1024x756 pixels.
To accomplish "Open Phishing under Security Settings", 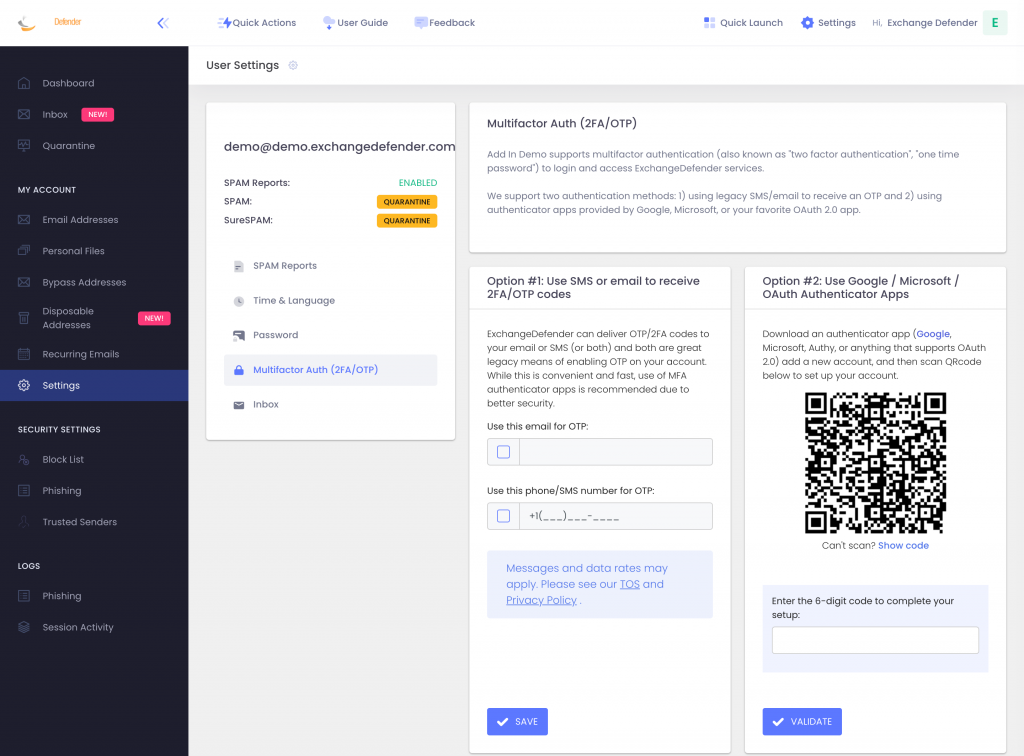I will pos(62,490).
